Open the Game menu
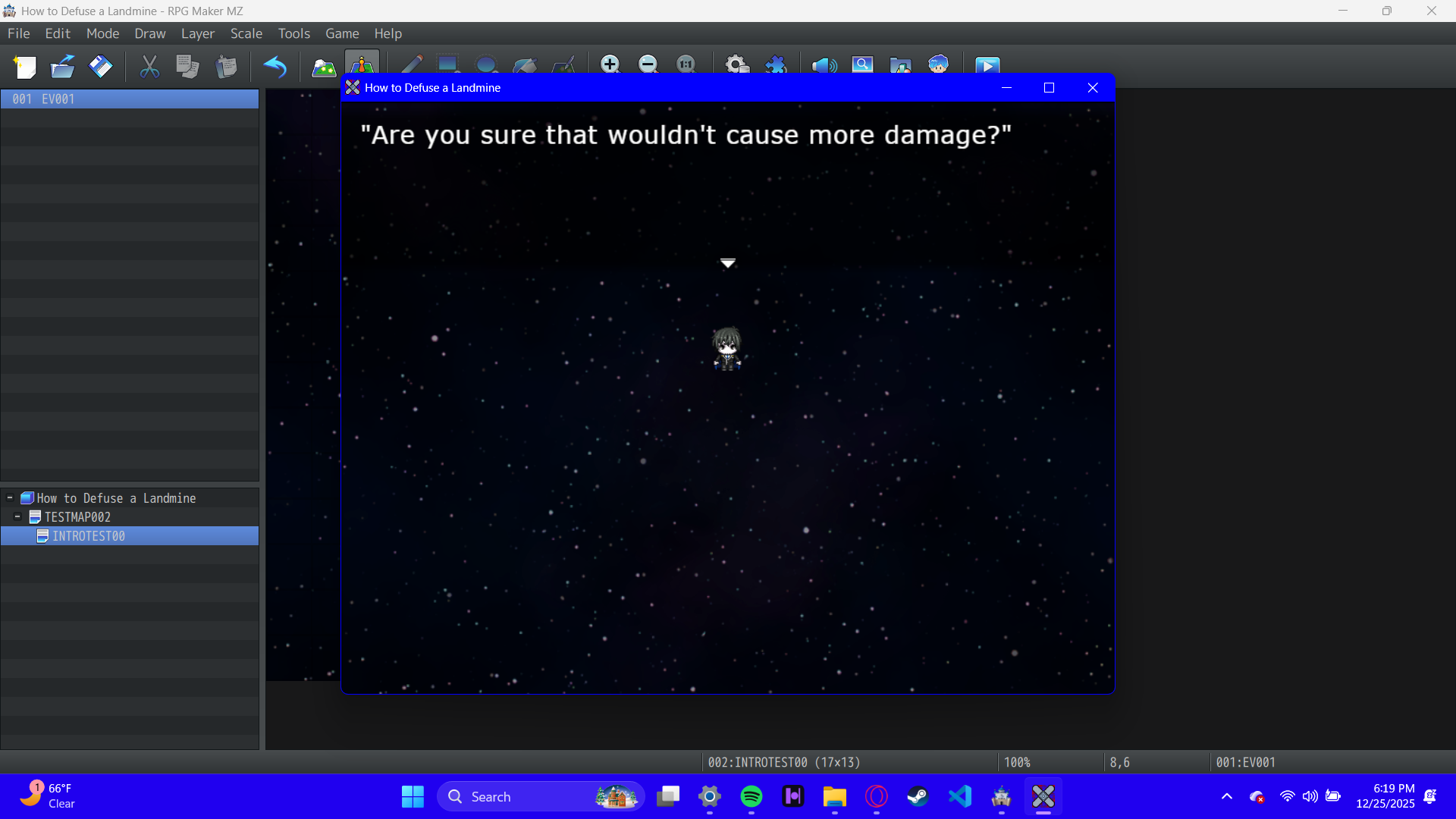 [x=342, y=33]
